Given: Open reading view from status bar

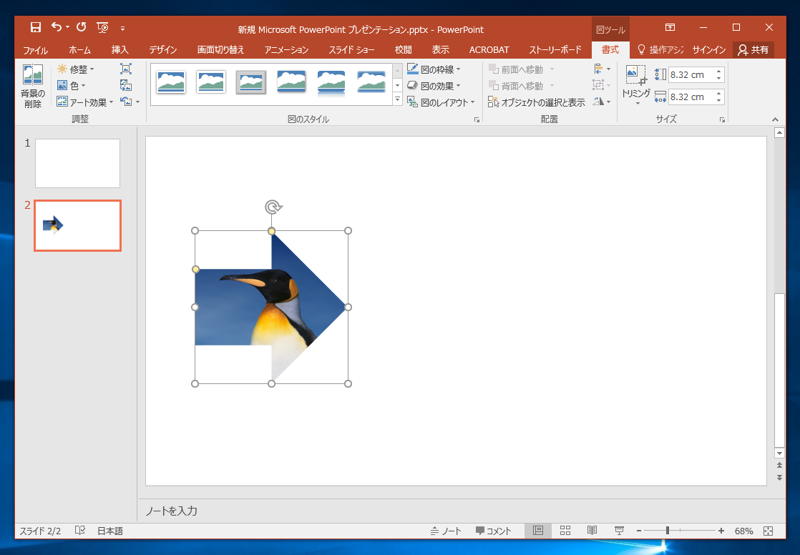Looking at the screenshot, I should tap(592, 531).
